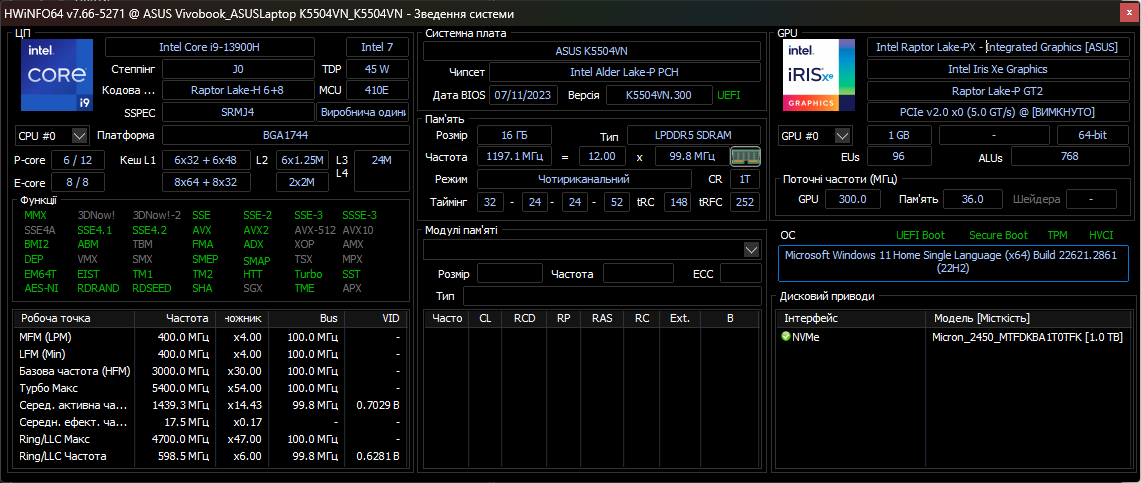Viewport: 1141px width, 483px height.
Task: Click the UEFI Boot indicator
Action: [x=920, y=235]
